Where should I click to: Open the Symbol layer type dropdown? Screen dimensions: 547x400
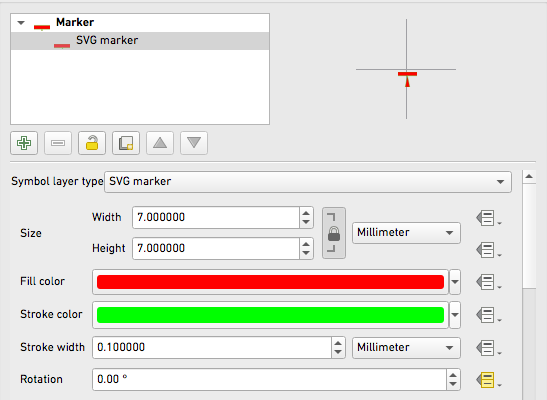(x=308, y=182)
